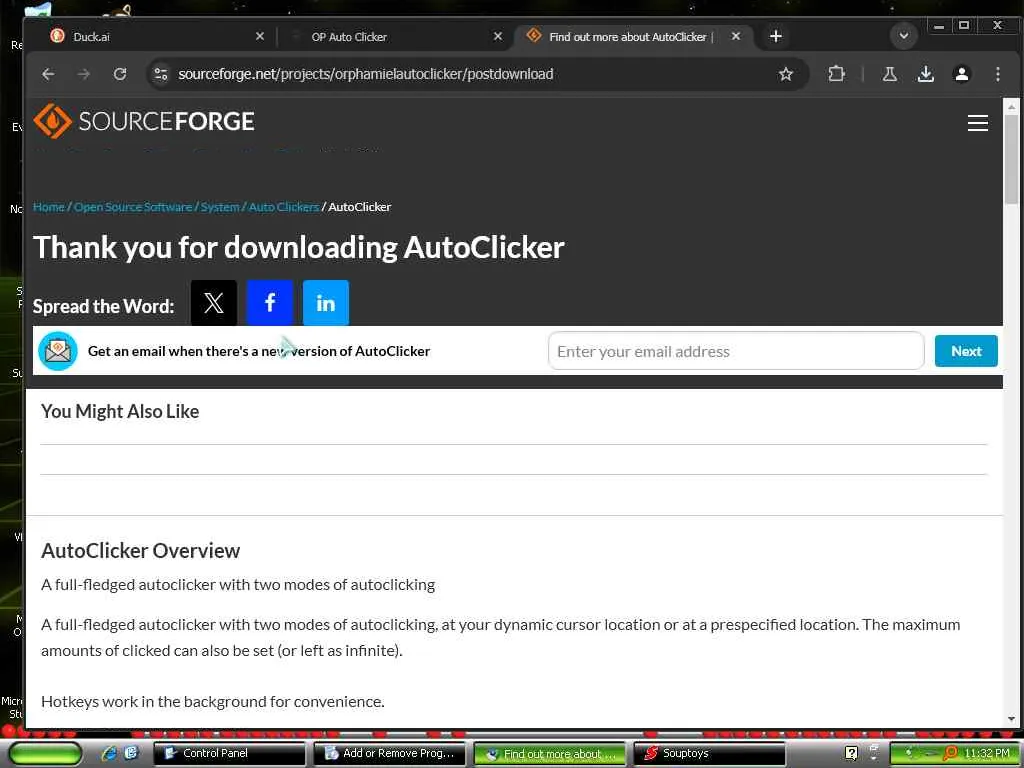Click Thank you for downloading AutoClicker heading
The width and height of the screenshot is (1024, 768).
(x=298, y=248)
